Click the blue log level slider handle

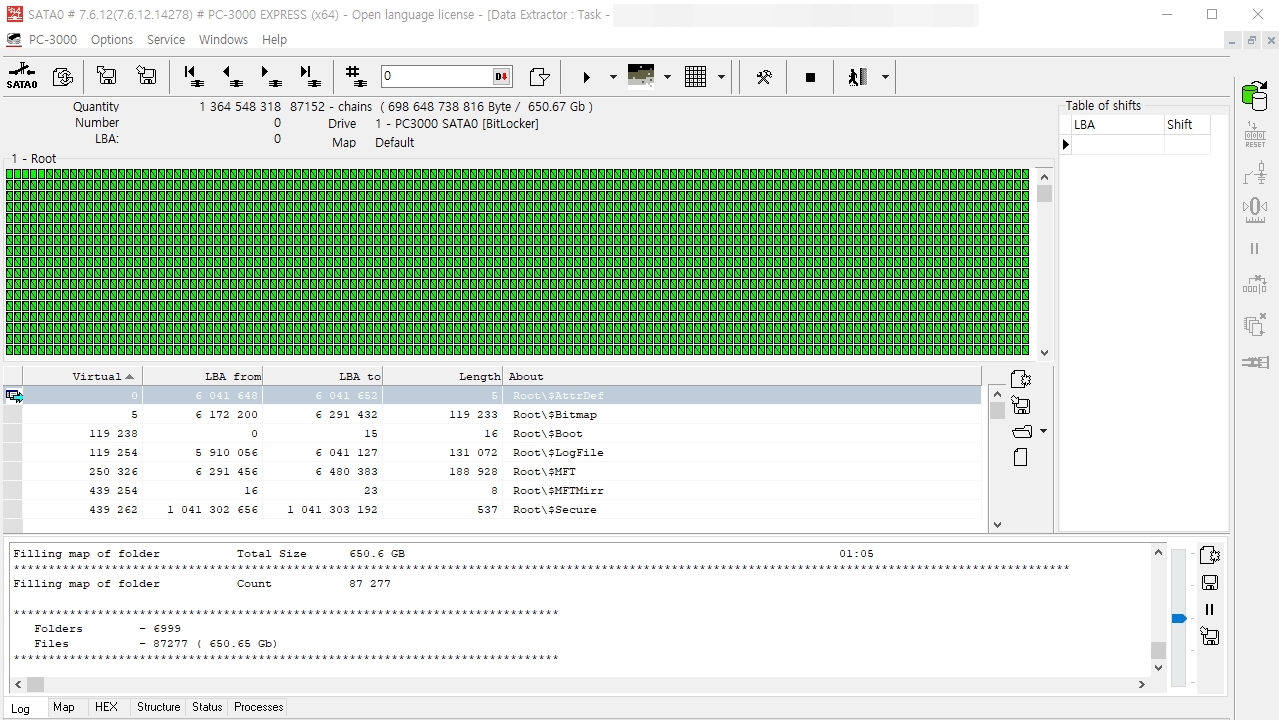coord(1179,619)
